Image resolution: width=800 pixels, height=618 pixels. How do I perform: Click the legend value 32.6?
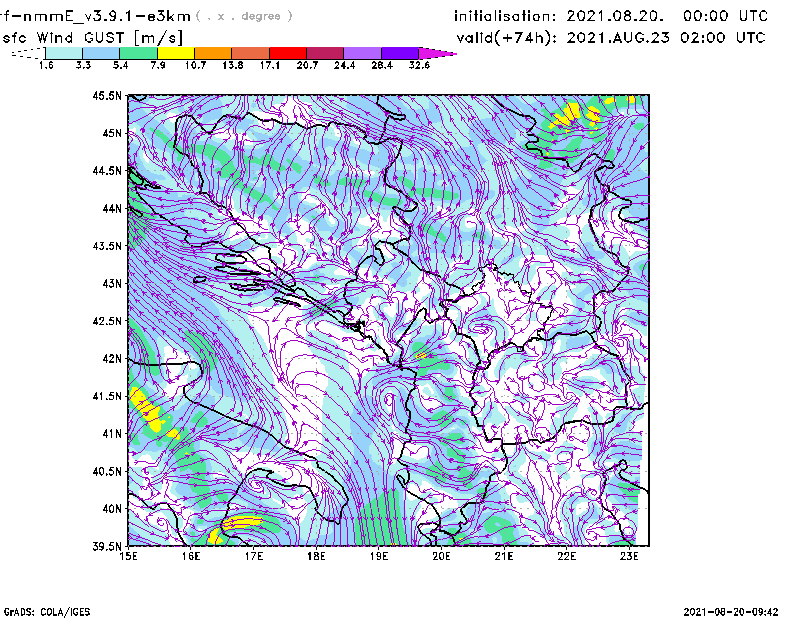[419, 65]
